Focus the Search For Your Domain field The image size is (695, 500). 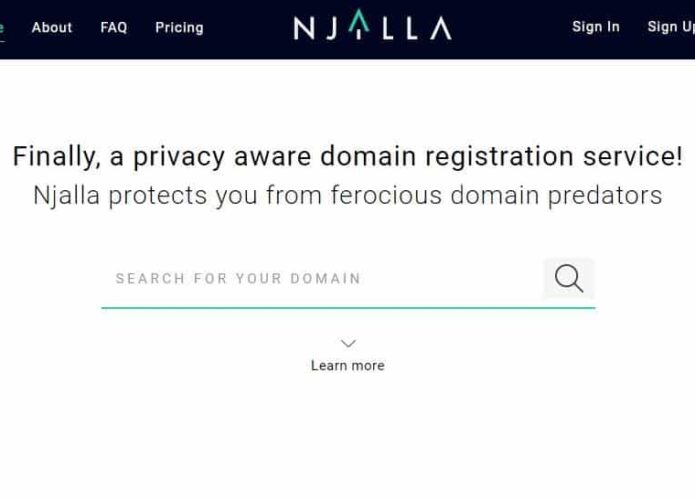[x=322, y=279]
